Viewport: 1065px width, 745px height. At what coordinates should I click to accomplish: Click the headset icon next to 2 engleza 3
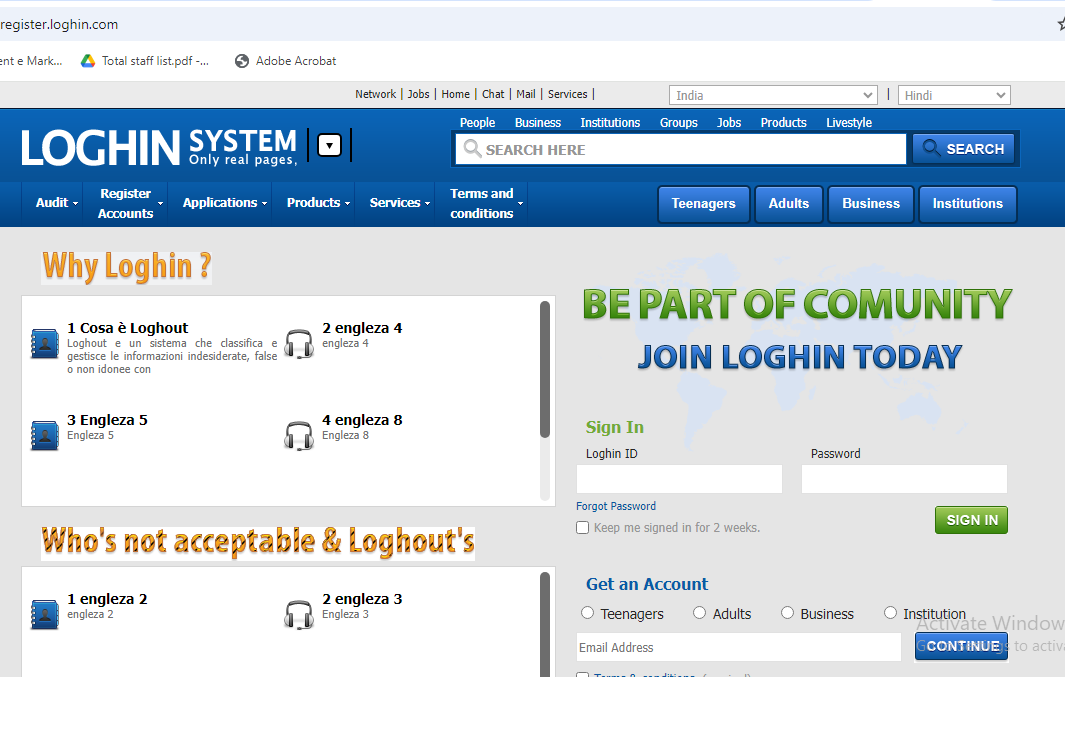[x=299, y=614]
